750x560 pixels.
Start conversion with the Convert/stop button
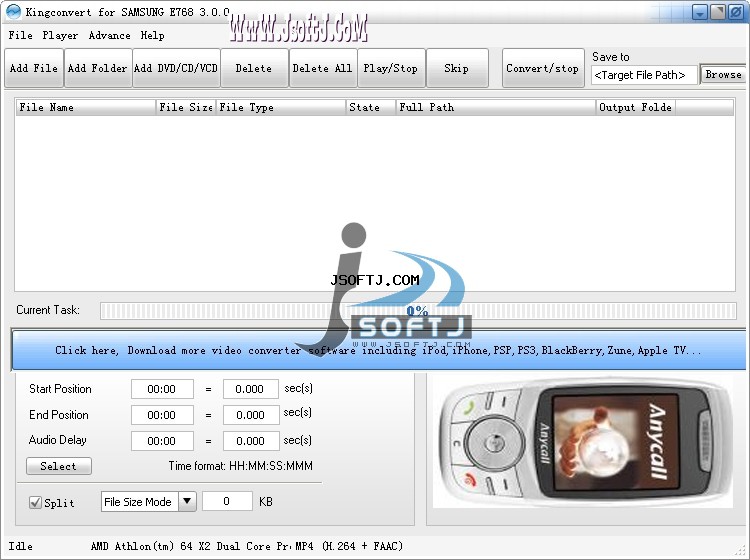pyautogui.click(x=543, y=68)
